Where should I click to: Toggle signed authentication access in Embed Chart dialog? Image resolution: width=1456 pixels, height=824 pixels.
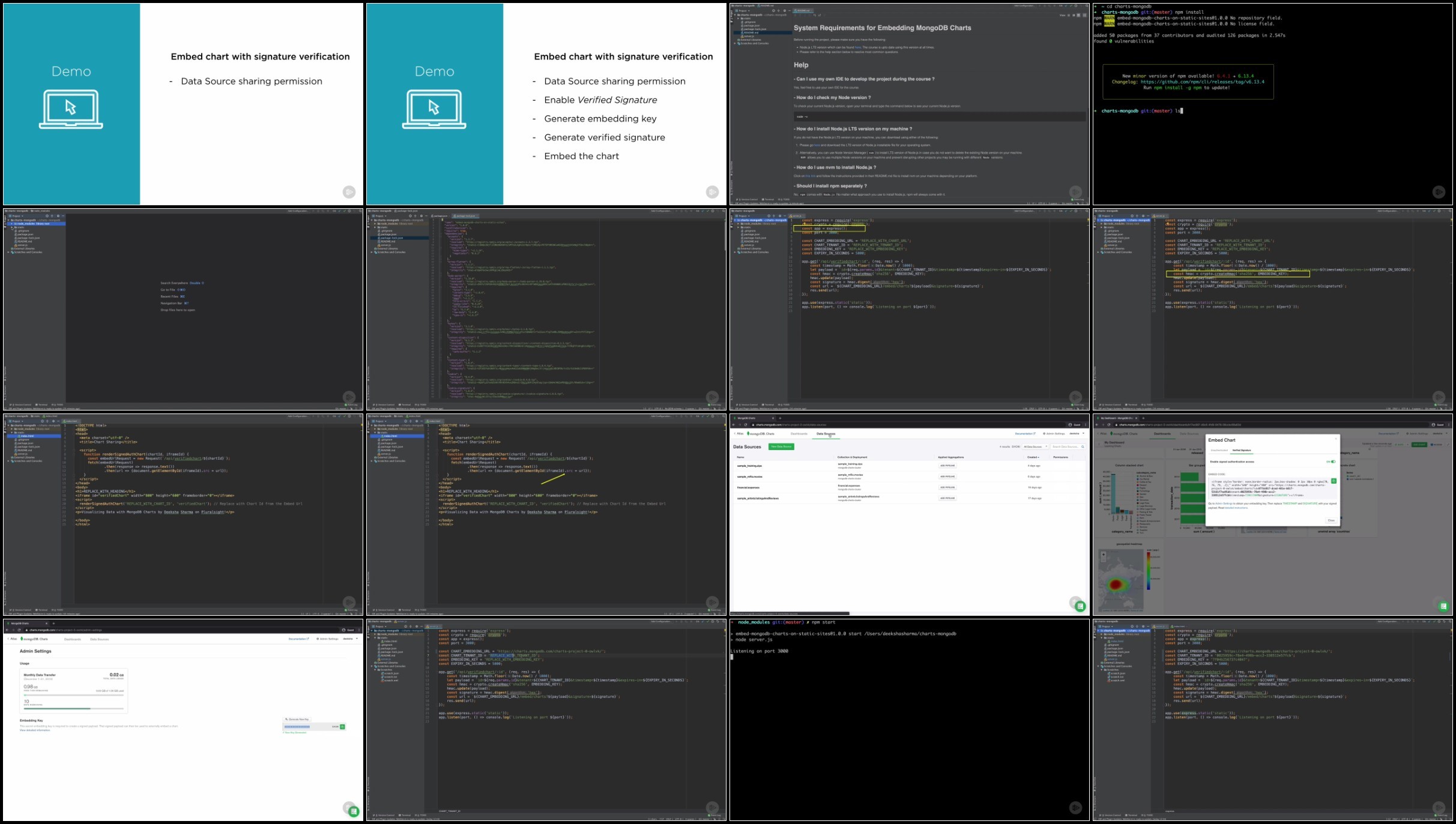(x=1333, y=462)
